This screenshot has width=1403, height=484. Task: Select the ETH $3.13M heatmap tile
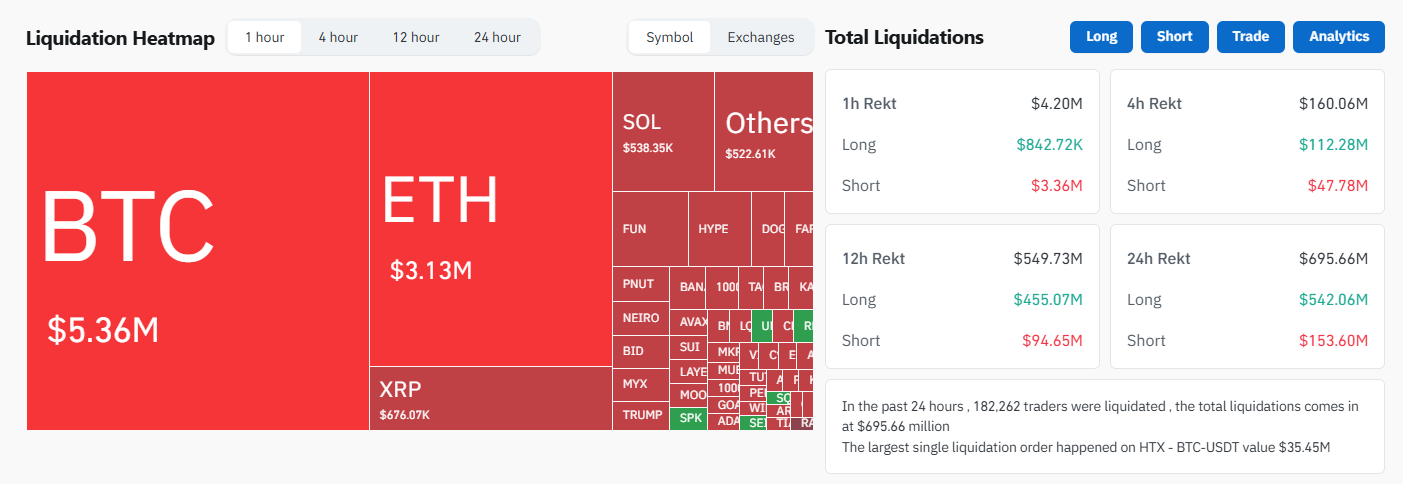(490, 218)
